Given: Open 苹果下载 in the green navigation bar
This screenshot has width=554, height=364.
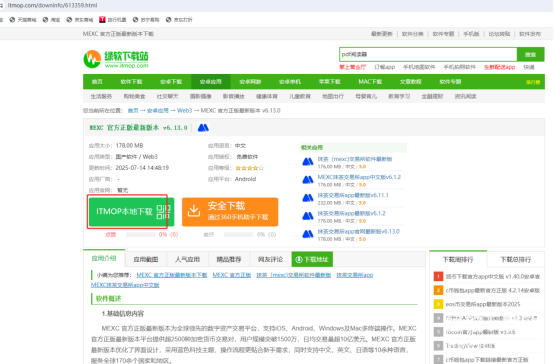Looking at the screenshot, I should [329, 82].
